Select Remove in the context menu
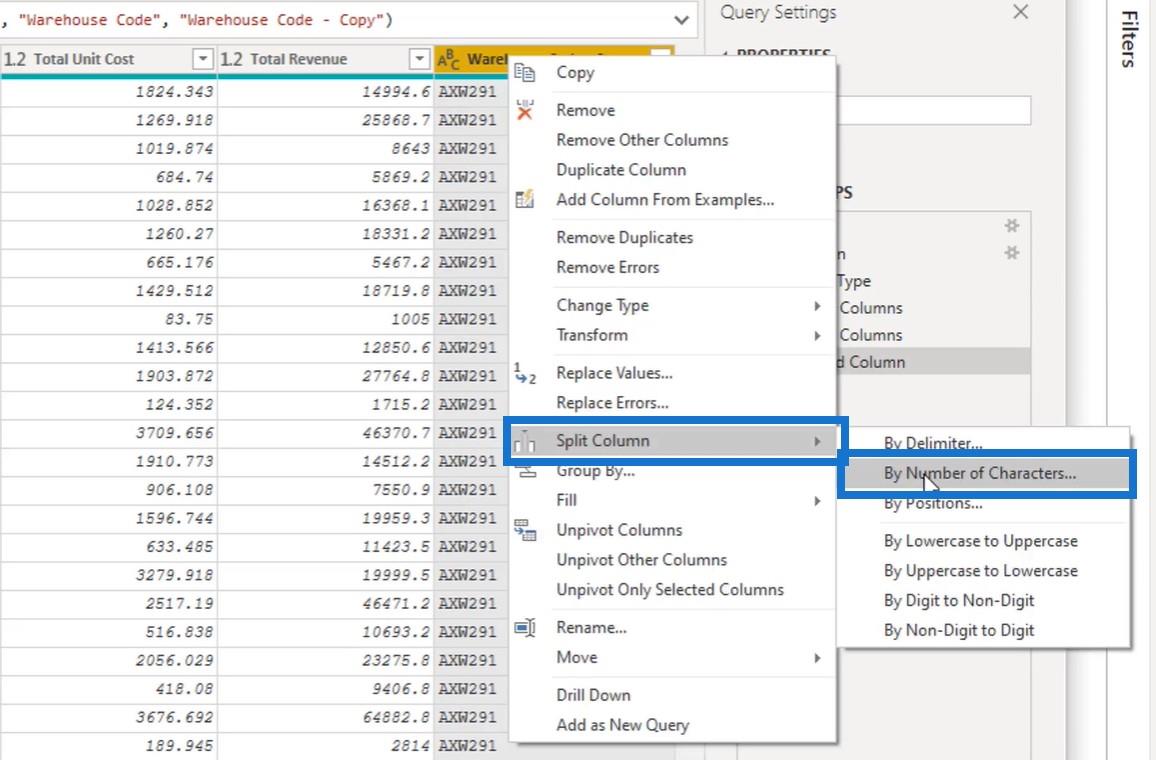 (585, 110)
